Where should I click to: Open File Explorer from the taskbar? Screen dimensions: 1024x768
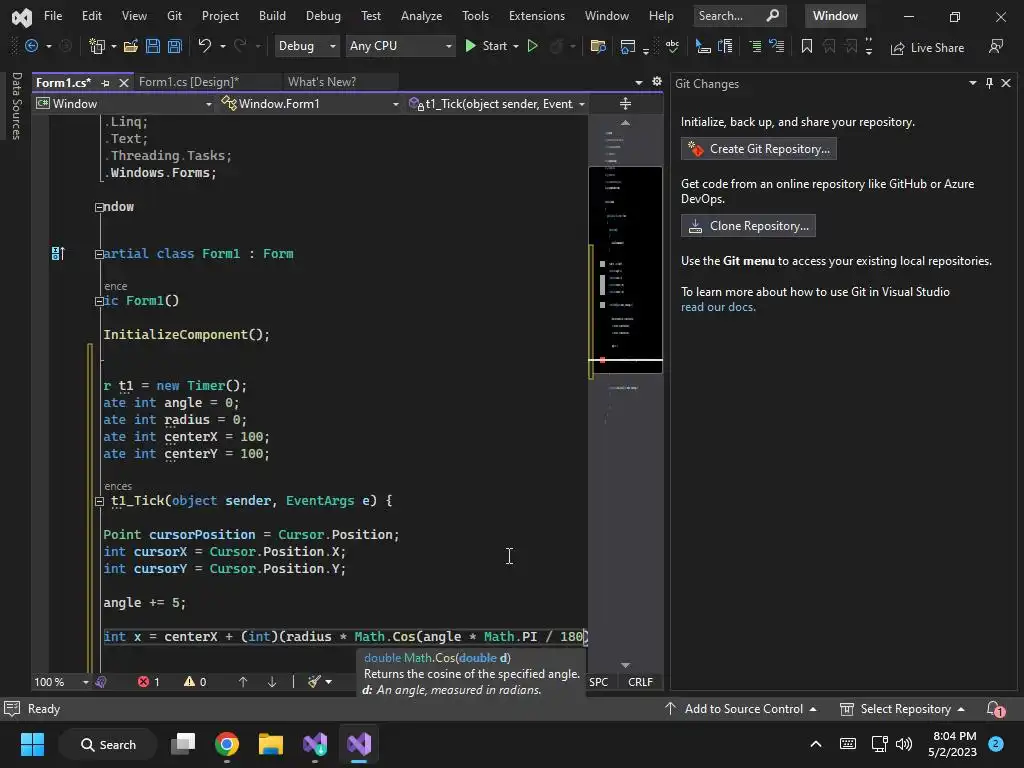coord(270,744)
